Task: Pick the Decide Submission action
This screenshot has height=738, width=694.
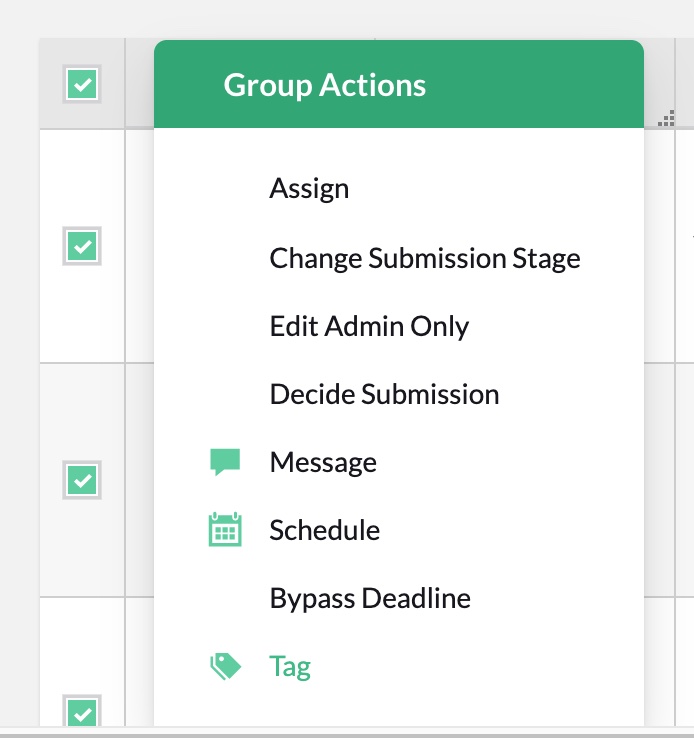Action: coord(384,394)
